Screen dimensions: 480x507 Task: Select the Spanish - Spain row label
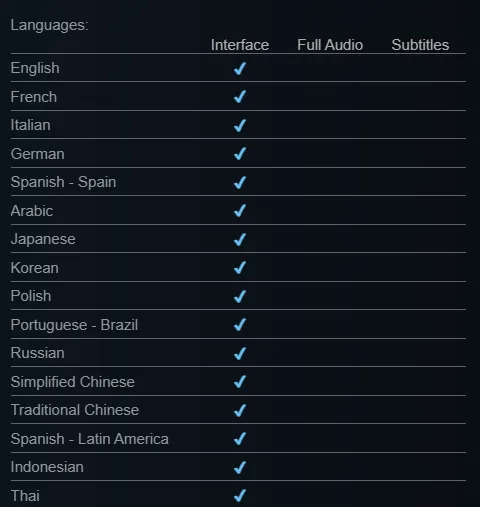63,182
